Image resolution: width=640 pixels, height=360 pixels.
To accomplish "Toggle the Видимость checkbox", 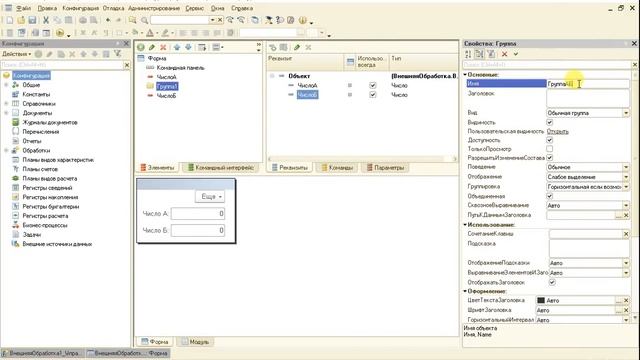I will [x=550, y=122].
